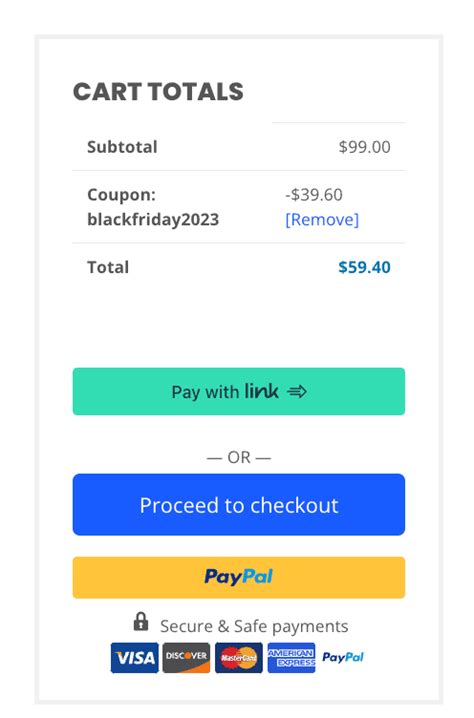This screenshot has width=474, height=718.
Task: Click the Discover card icon
Action: pyautogui.click(x=186, y=658)
